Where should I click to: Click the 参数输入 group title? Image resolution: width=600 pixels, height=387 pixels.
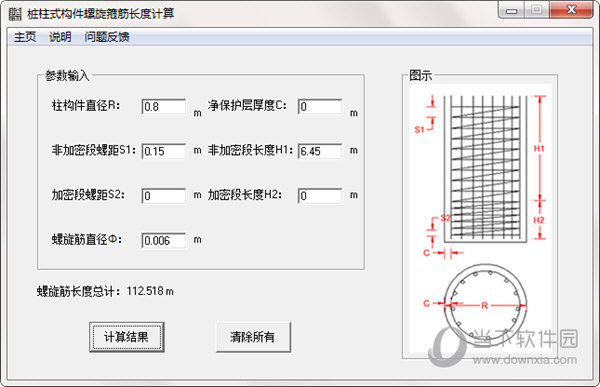click(67, 75)
